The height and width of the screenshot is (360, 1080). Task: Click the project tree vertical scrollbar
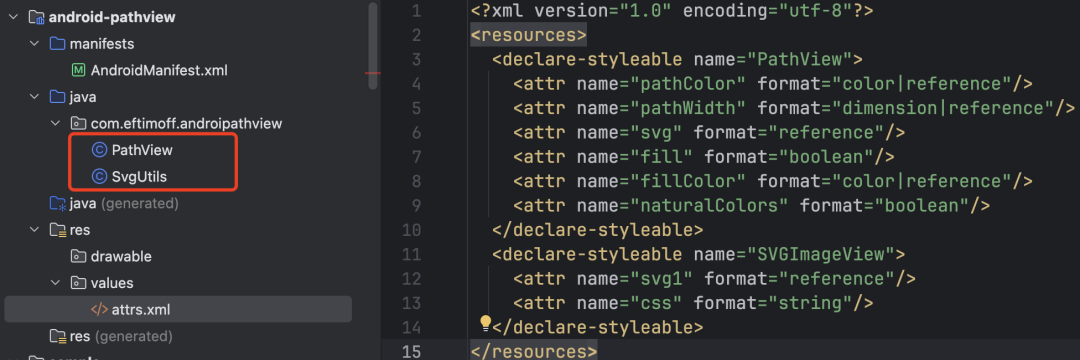coord(373,45)
